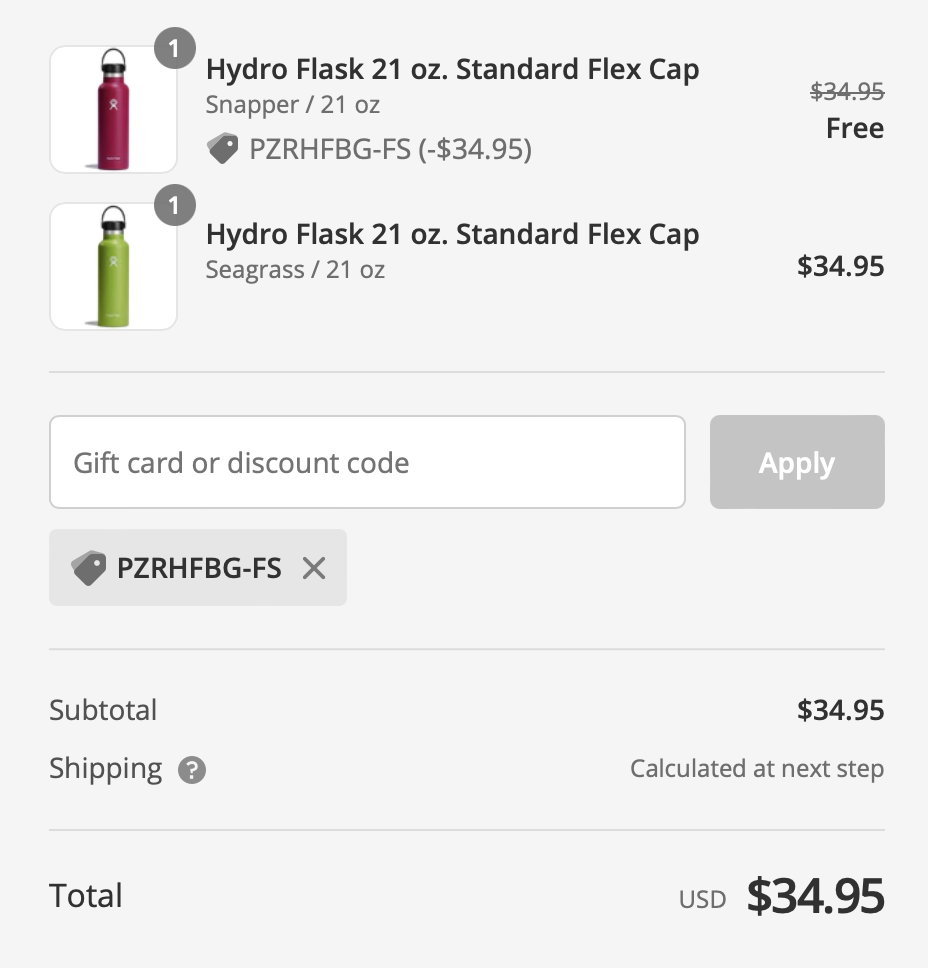Click the gift card or discount code field
The height and width of the screenshot is (968, 928).
pyautogui.click(x=367, y=462)
